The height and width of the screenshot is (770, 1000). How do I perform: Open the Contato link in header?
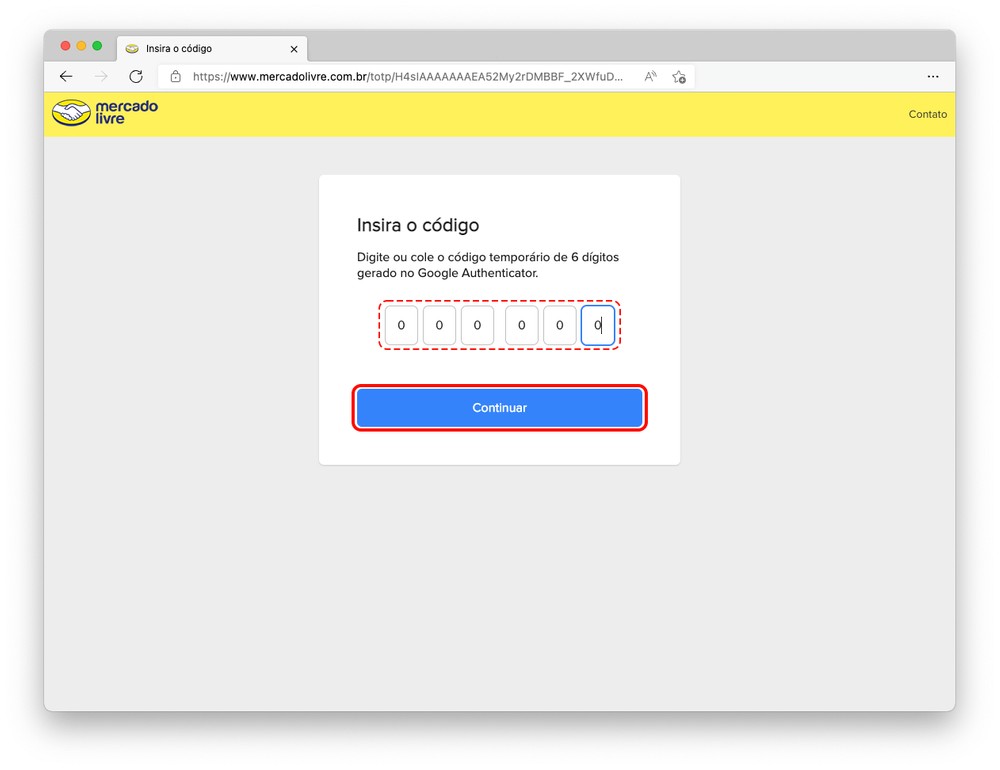927,114
